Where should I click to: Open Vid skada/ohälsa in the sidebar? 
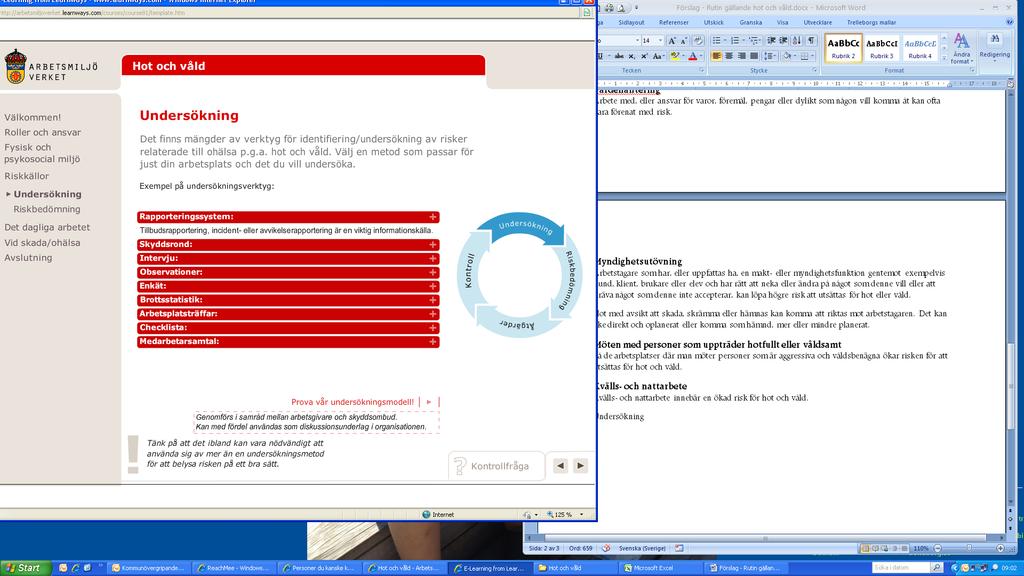(42, 242)
